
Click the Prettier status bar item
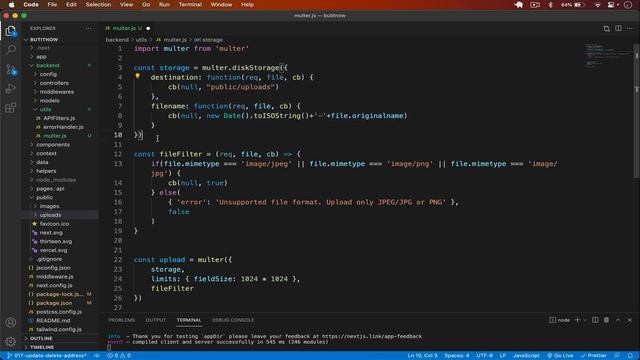click(x=593, y=356)
